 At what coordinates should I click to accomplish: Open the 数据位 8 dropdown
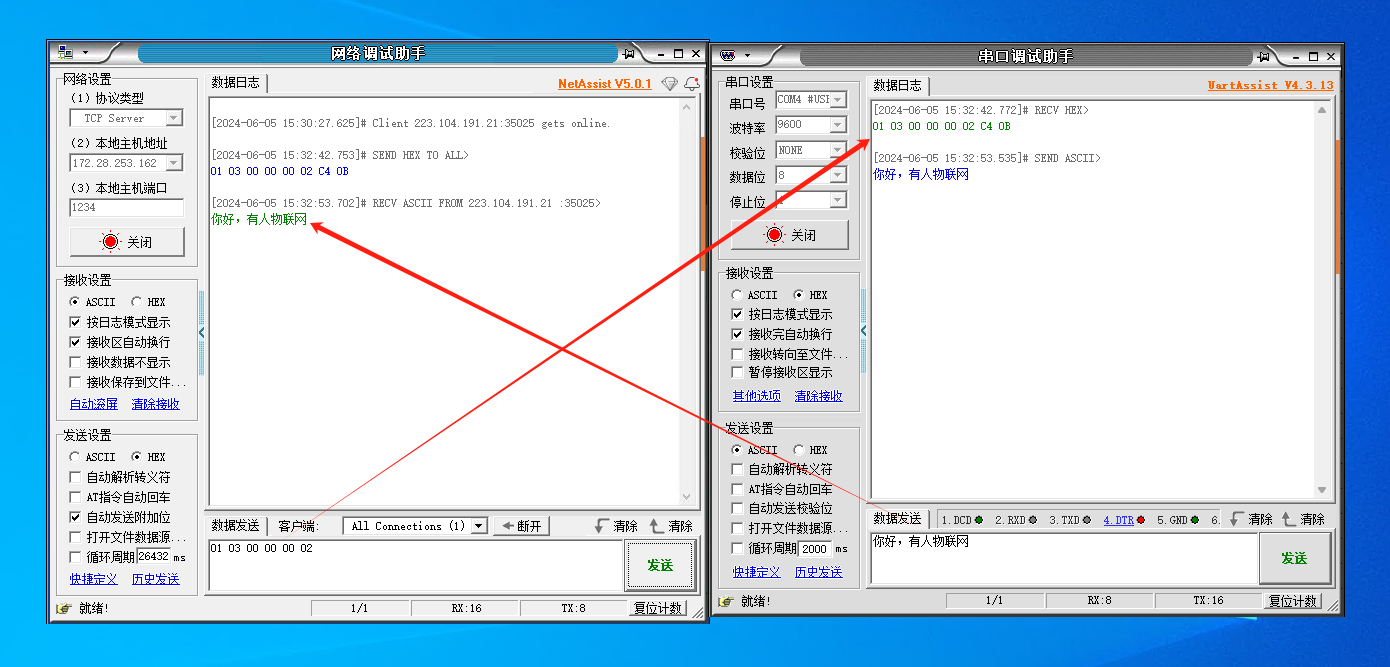[838, 175]
